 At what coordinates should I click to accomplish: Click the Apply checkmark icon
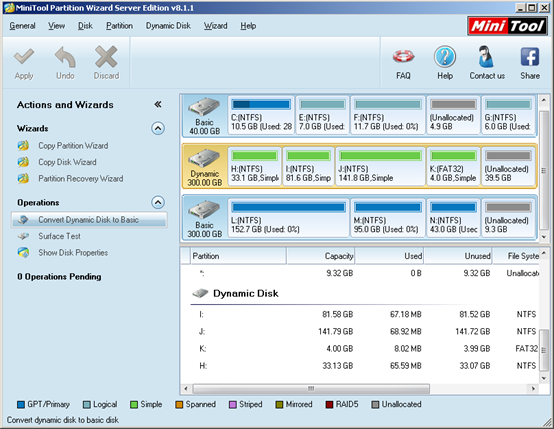click(x=24, y=57)
